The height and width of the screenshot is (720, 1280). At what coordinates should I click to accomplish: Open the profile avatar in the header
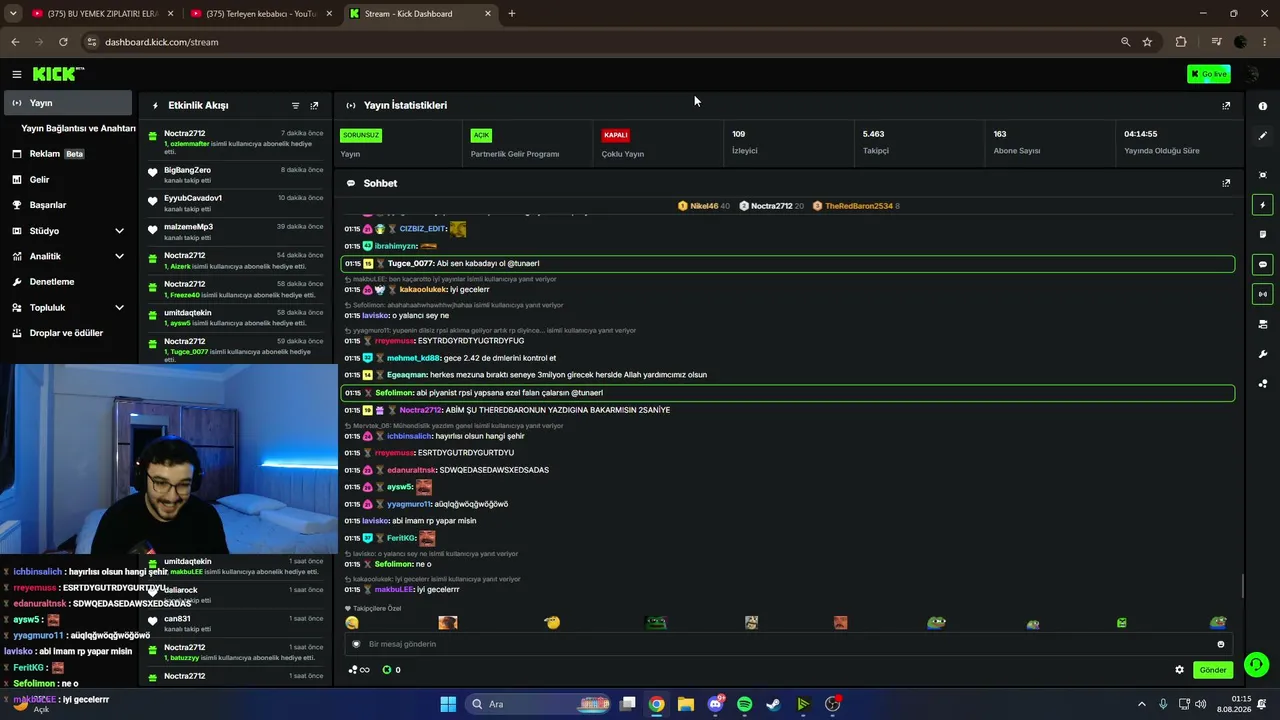1251,74
